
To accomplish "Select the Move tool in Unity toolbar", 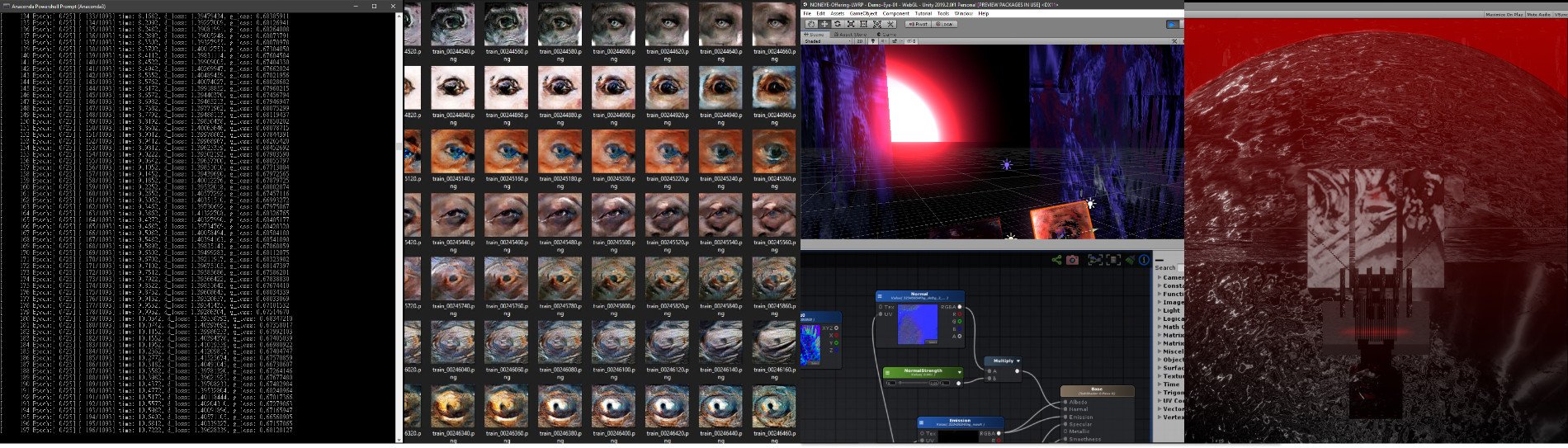I will (824, 24).
